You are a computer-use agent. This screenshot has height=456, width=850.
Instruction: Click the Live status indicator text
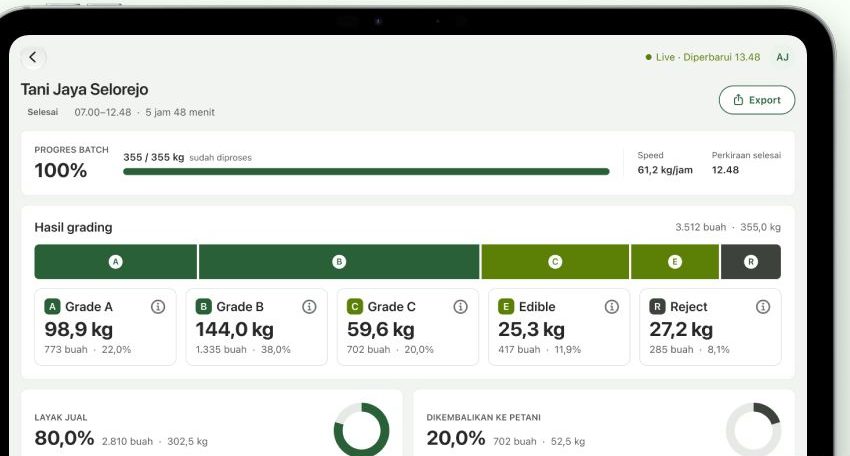[703, 57]
